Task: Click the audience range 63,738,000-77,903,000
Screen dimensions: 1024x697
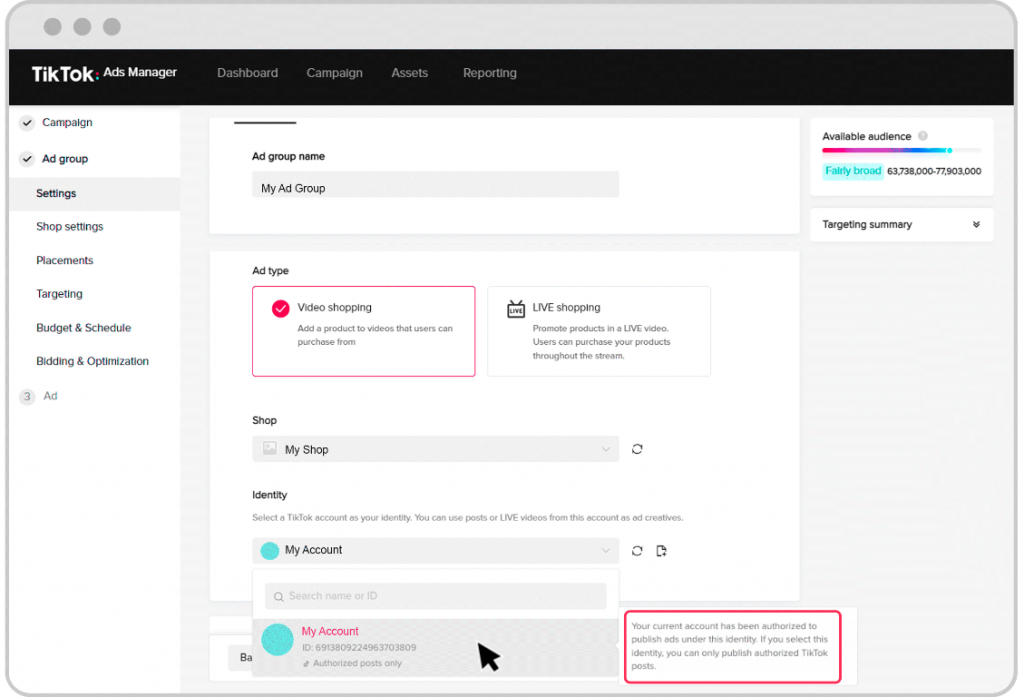Action: [x=934, y=171]
